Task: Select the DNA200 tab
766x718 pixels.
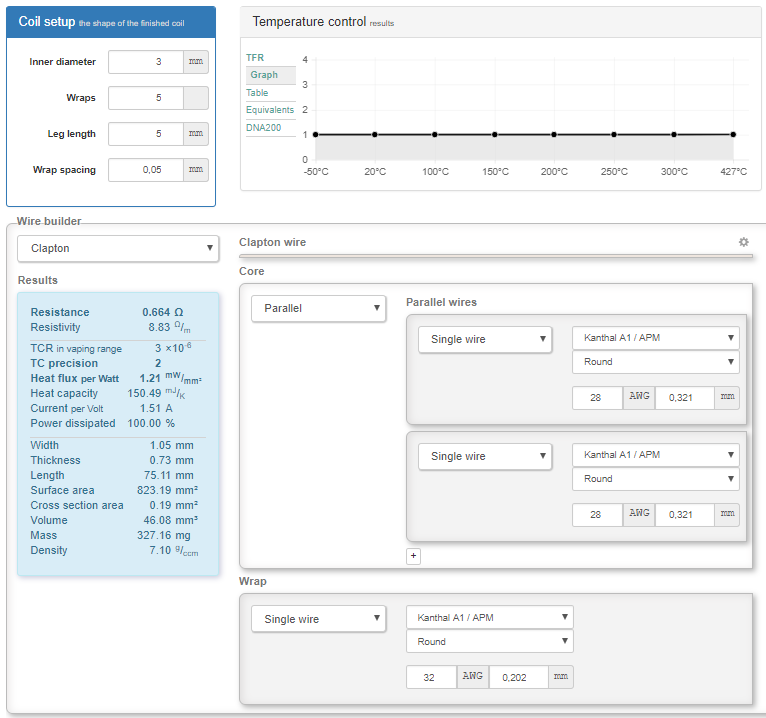Action: [263, 127]
